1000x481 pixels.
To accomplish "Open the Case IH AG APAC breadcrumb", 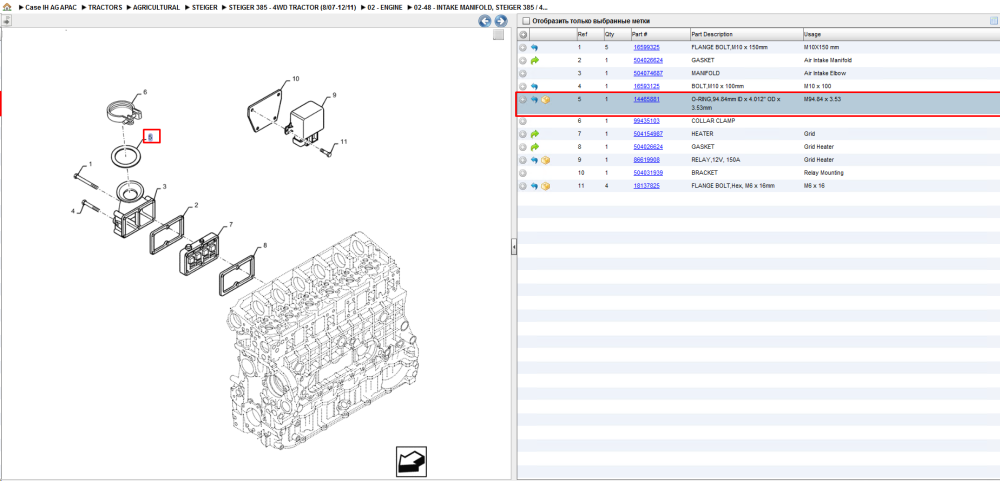I will click(52, 7).
